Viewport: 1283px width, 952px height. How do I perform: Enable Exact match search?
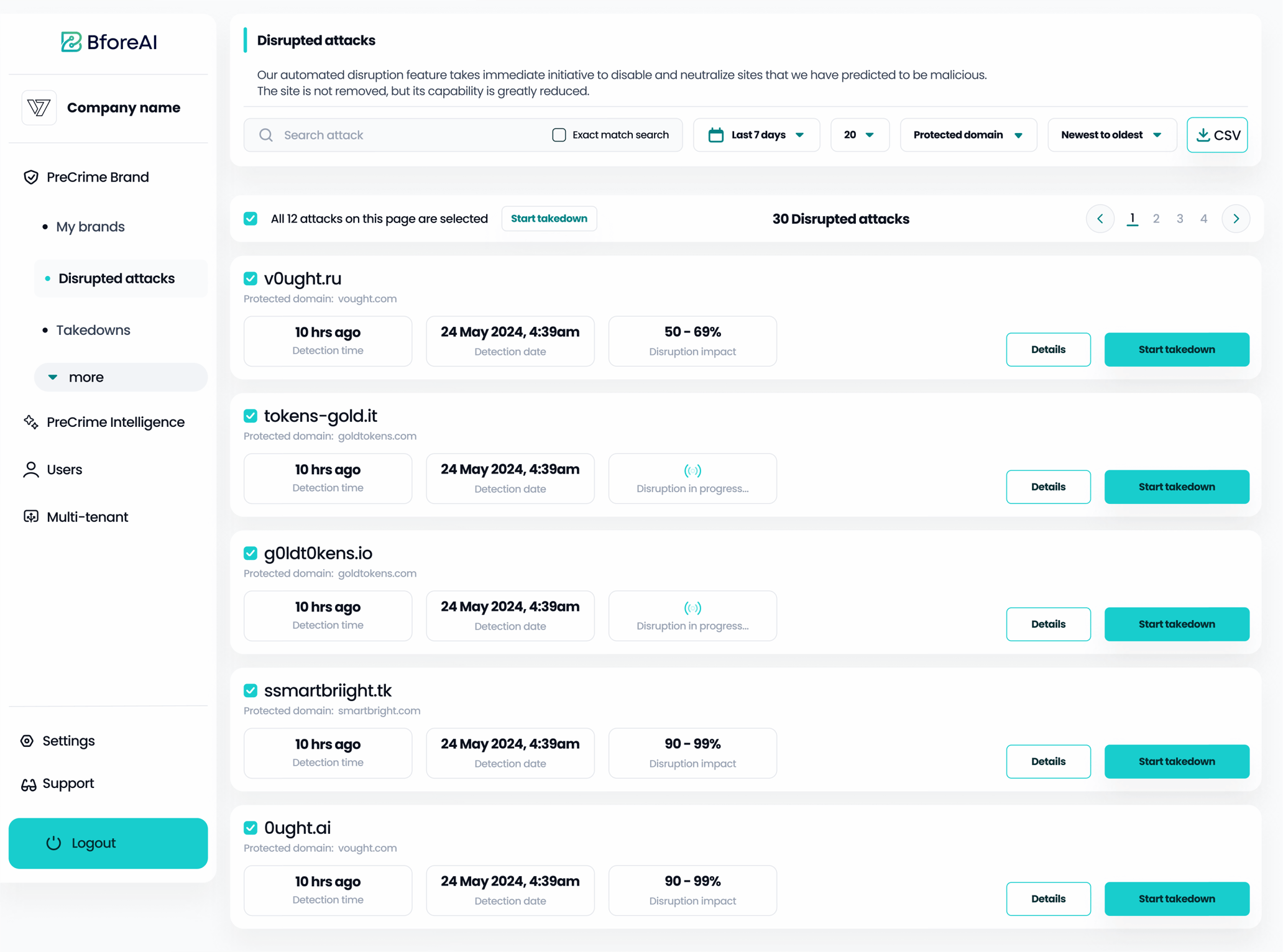click(x=558, y=135)
